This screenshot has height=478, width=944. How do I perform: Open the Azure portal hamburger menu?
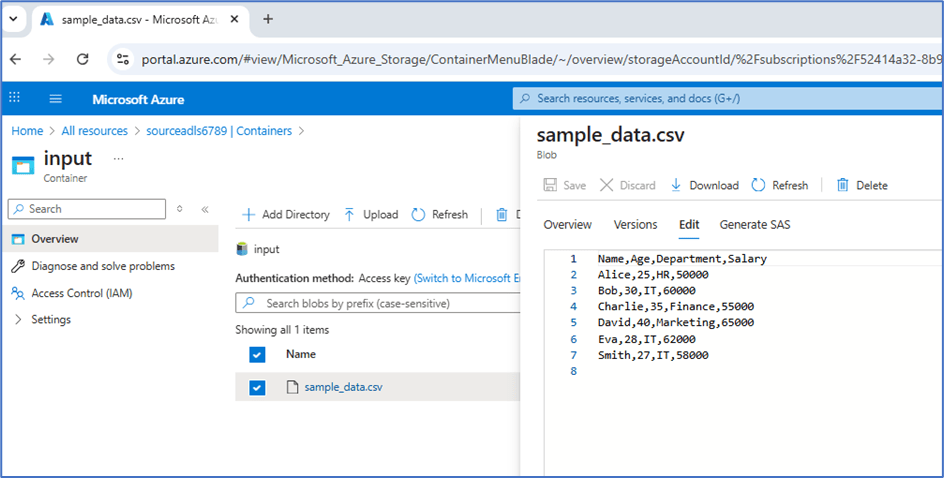(x=55, y=99)
